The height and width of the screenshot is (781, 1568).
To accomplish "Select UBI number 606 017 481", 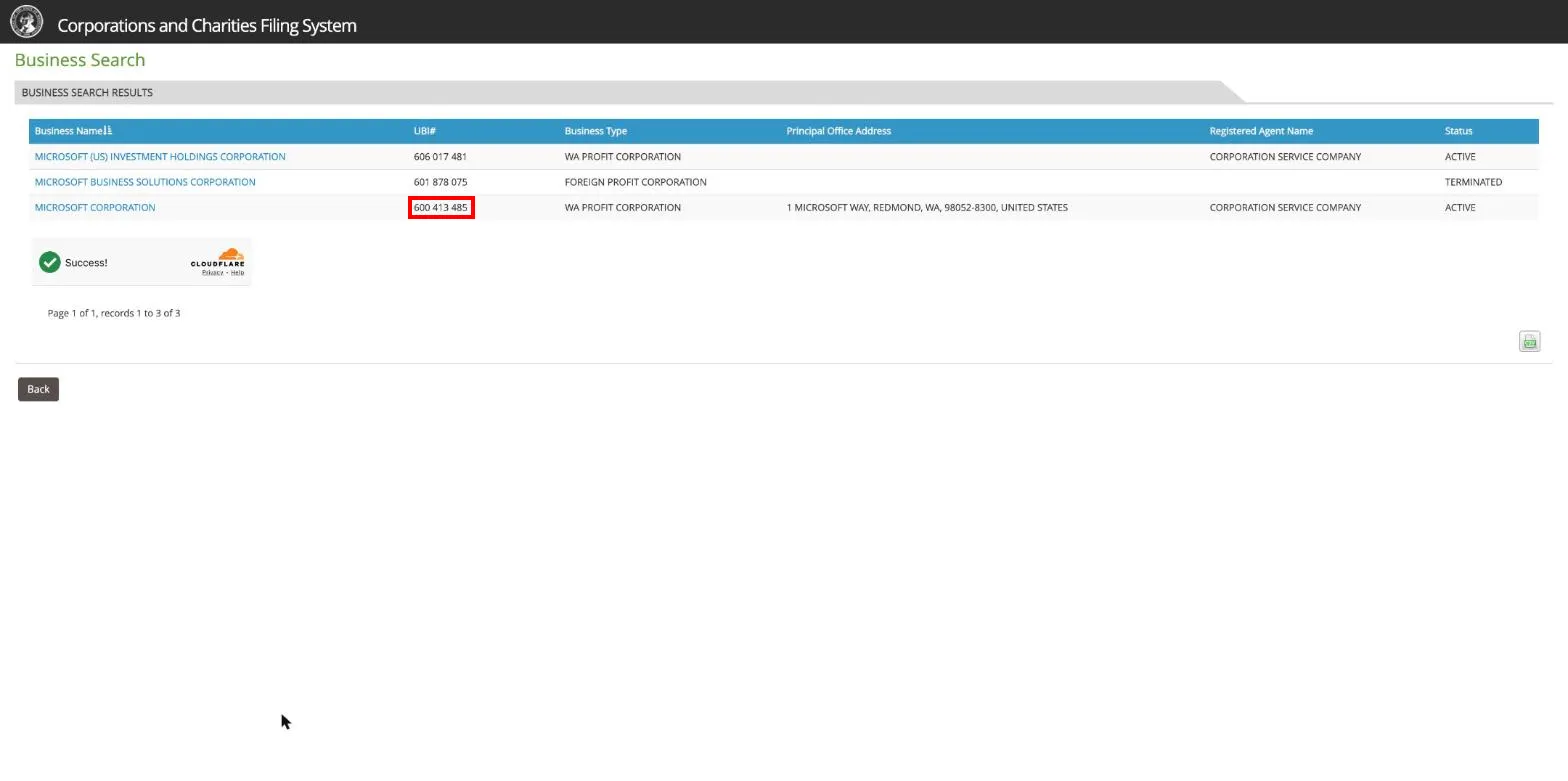I will [440, 157].
